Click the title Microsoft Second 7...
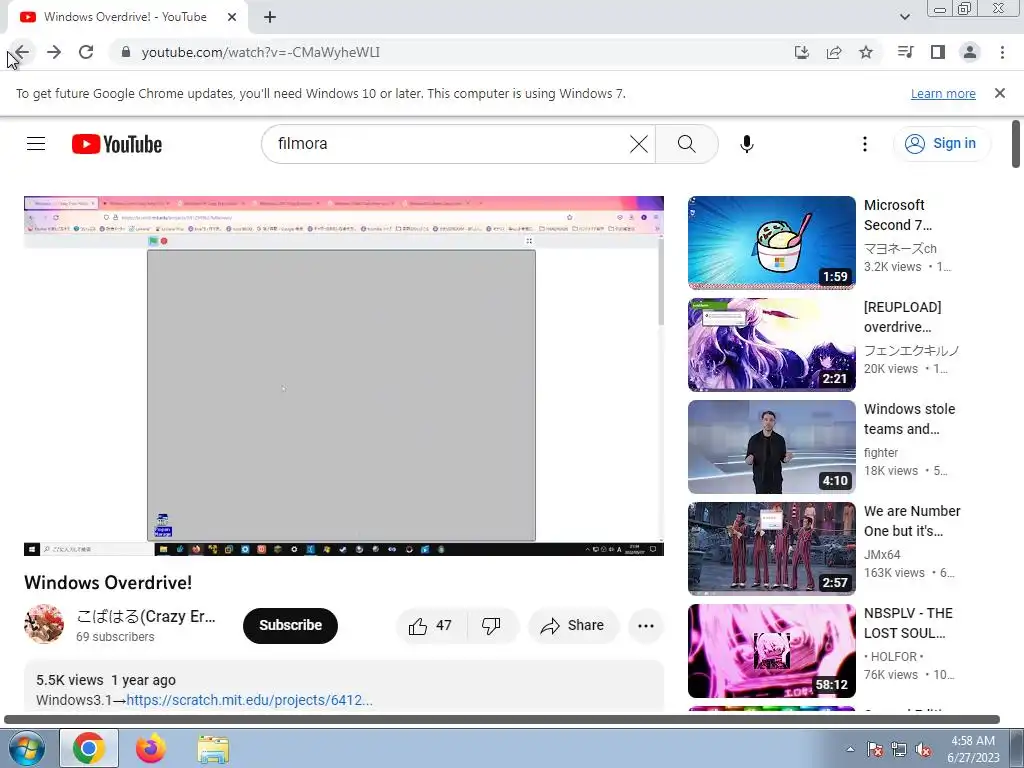Image resolution: width=1024 pixels, height=768 pixels. coord(898,215)
